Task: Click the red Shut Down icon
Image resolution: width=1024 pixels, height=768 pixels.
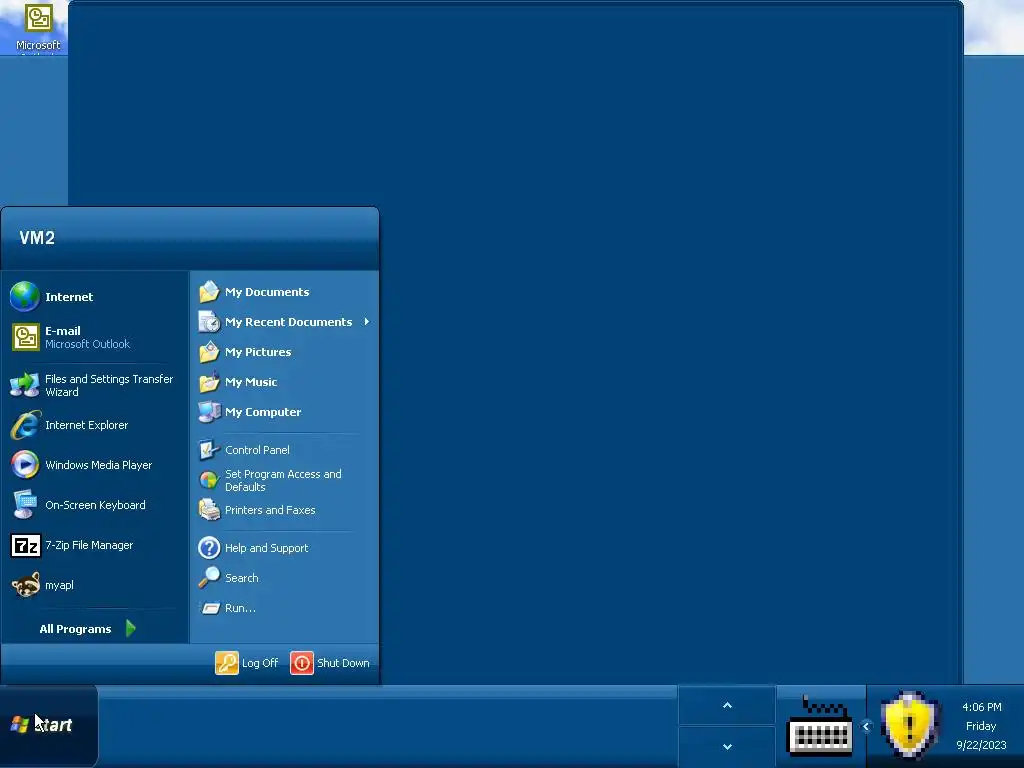Action: point(302,663)
